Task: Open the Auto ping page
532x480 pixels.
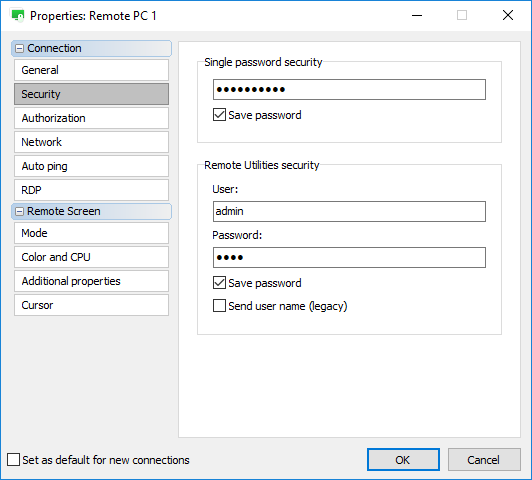Action: [x=91, y=166]
